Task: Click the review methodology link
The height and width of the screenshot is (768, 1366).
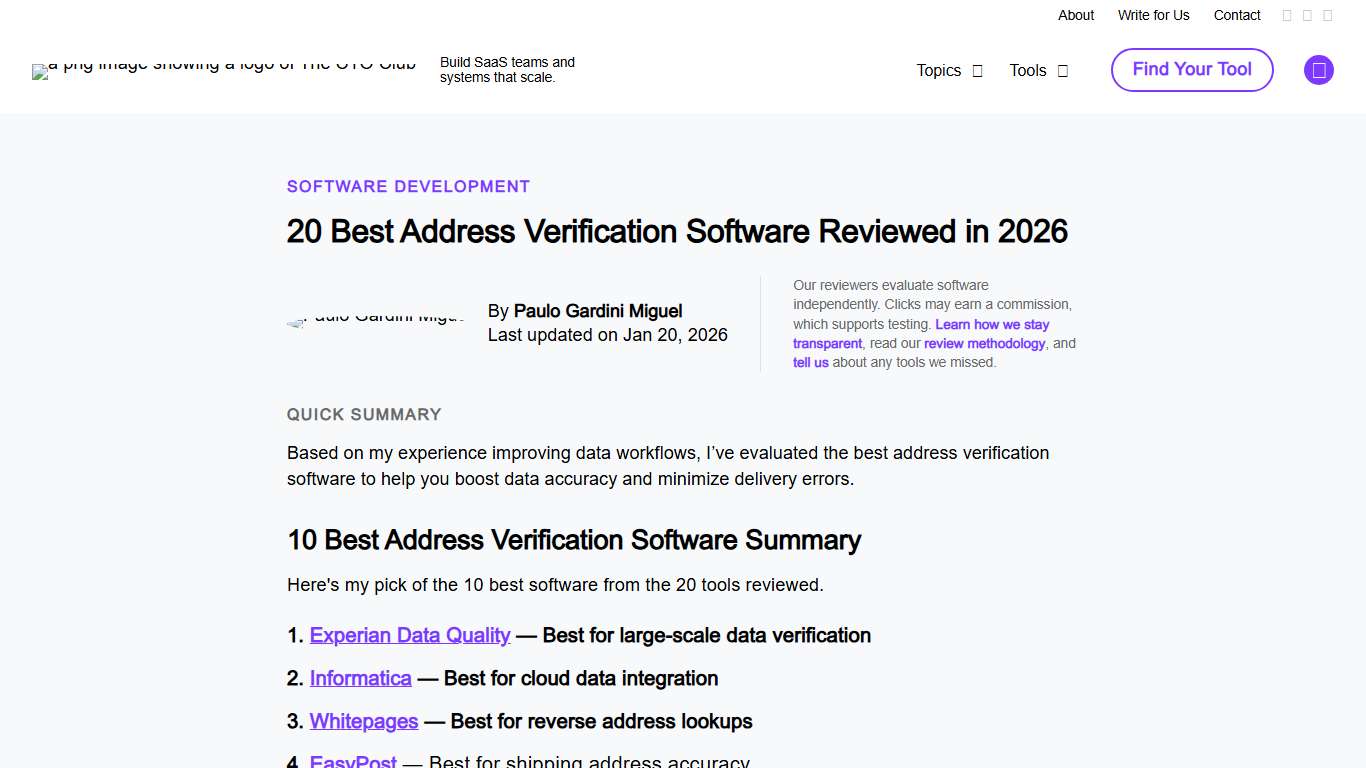Action: click(984, 343)
